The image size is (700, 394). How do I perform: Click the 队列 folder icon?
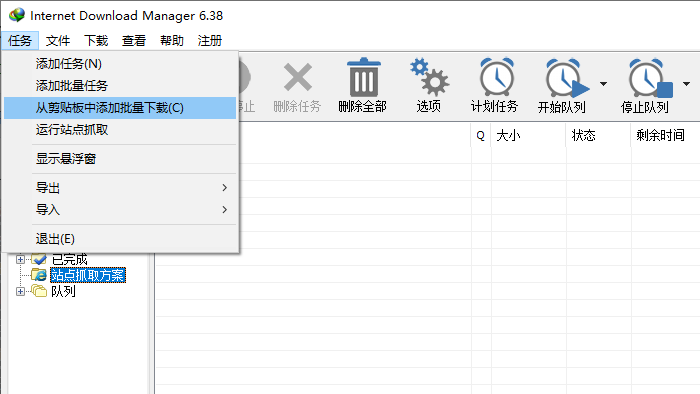pyautogui.click(x=39, y=291)
